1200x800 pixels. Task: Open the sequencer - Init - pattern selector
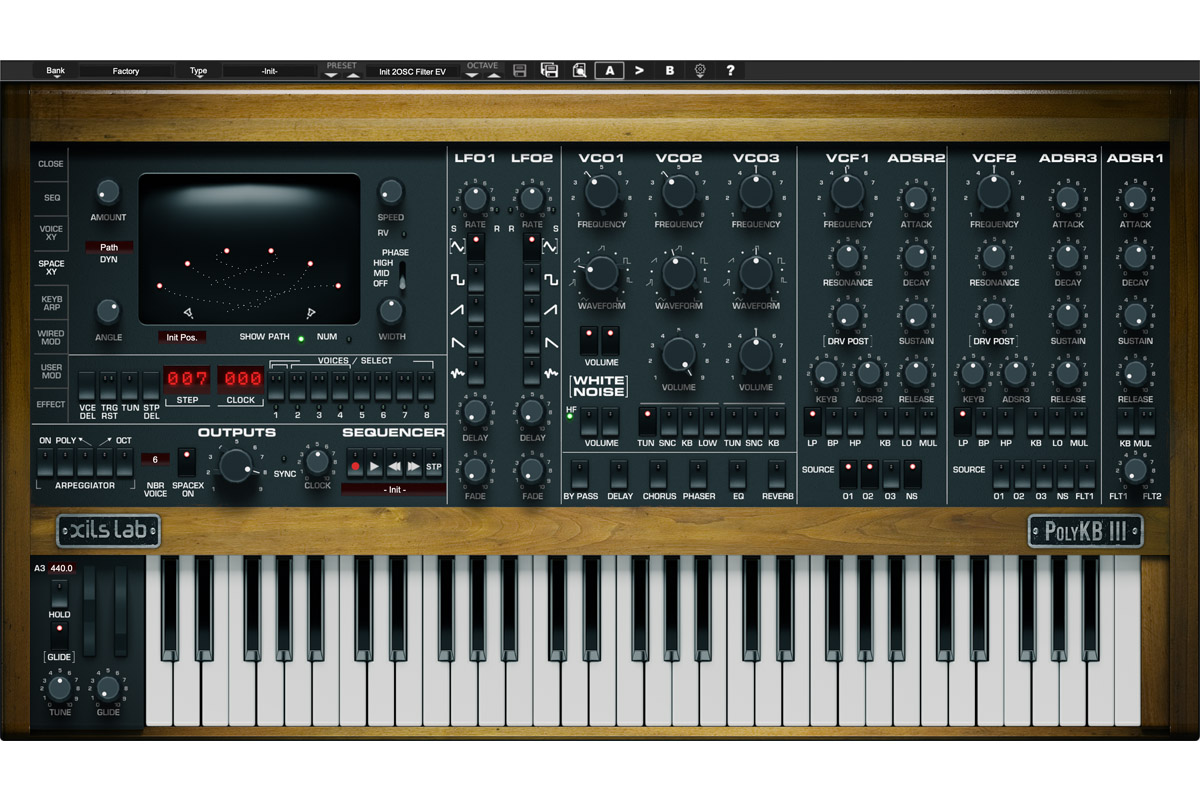point(393,489)
